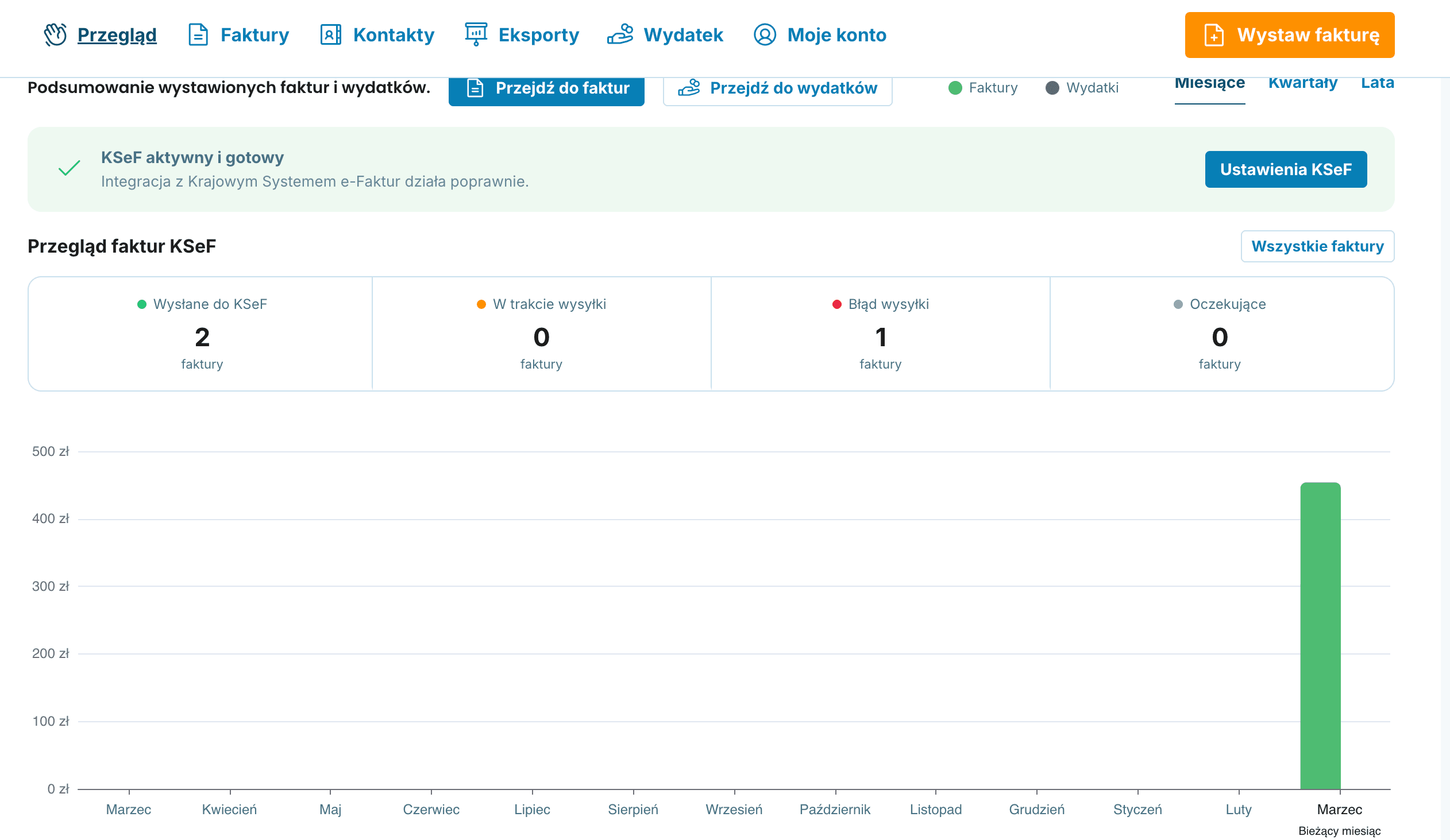Viewport: 1450px width, 840px height.
Task: Click the Kontakty address book icon
Action: point(331,34)
